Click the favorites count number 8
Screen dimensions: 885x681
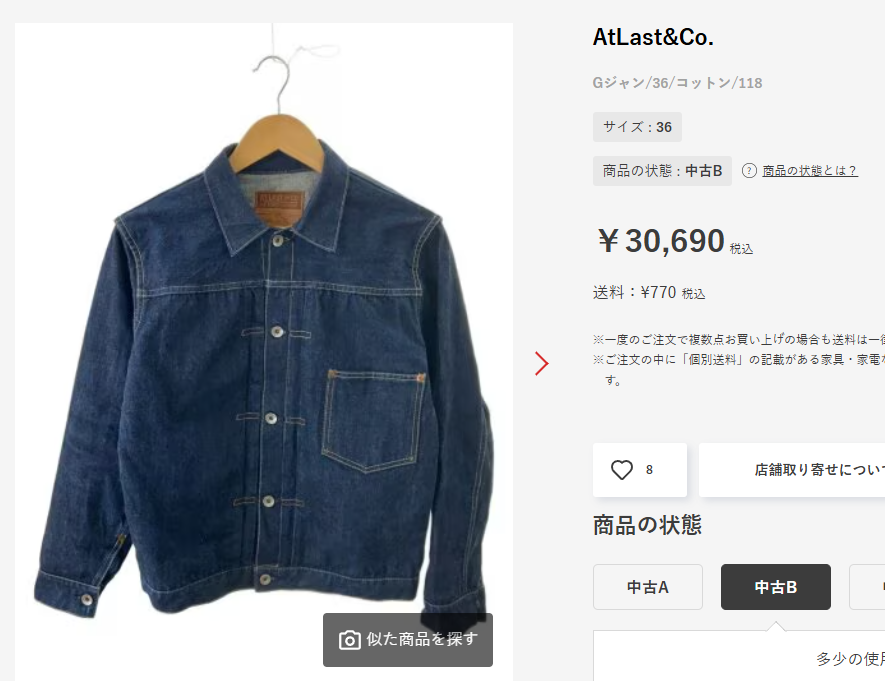coord(649,470)
